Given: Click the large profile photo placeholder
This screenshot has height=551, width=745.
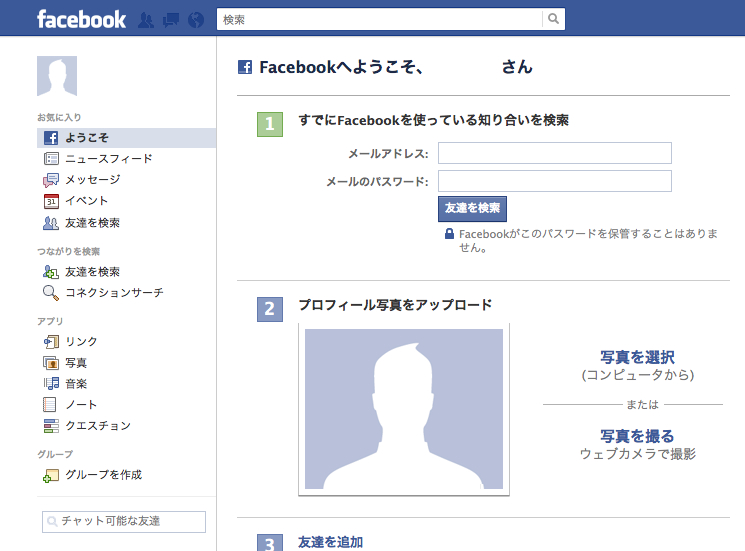Looking at the screenshot, I should [404, 409].
